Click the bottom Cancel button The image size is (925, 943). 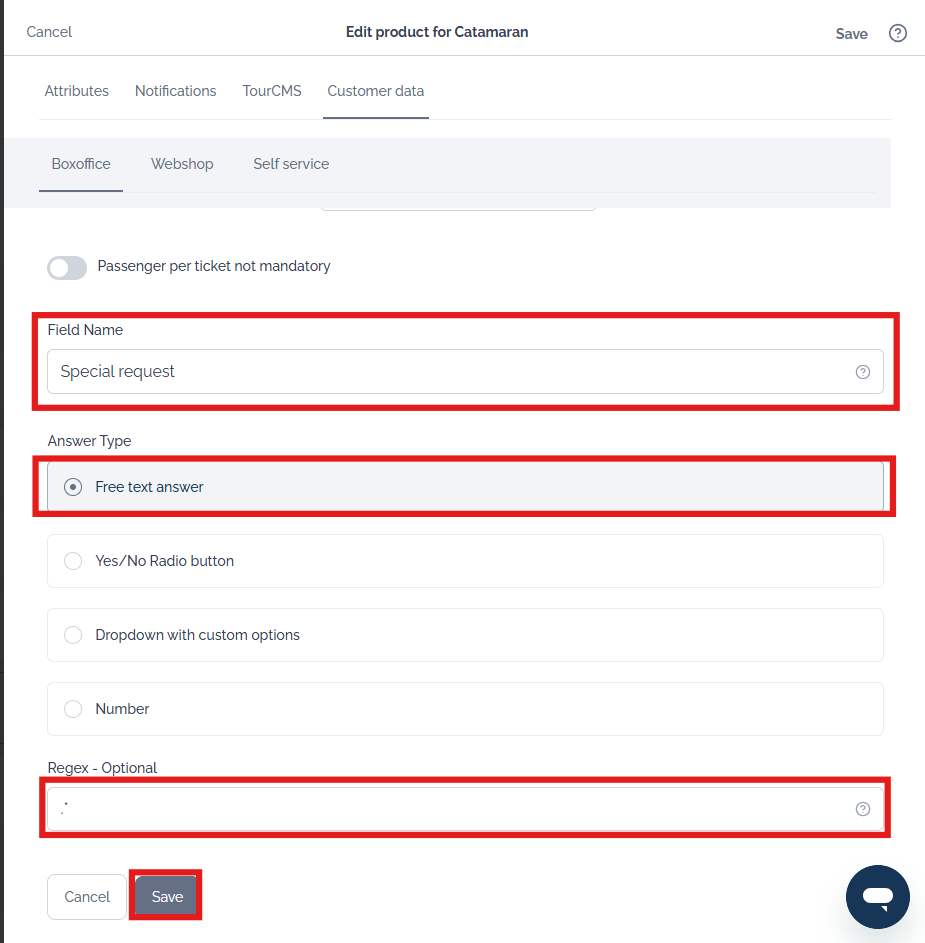(87, 897)
